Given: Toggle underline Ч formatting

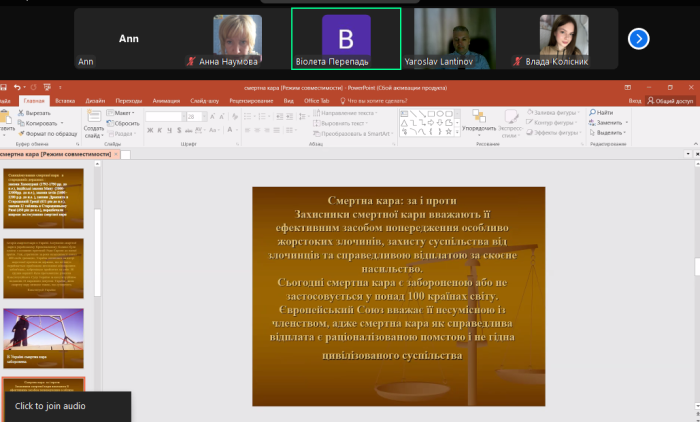Looking at the screenshot, I should (168, 131).
